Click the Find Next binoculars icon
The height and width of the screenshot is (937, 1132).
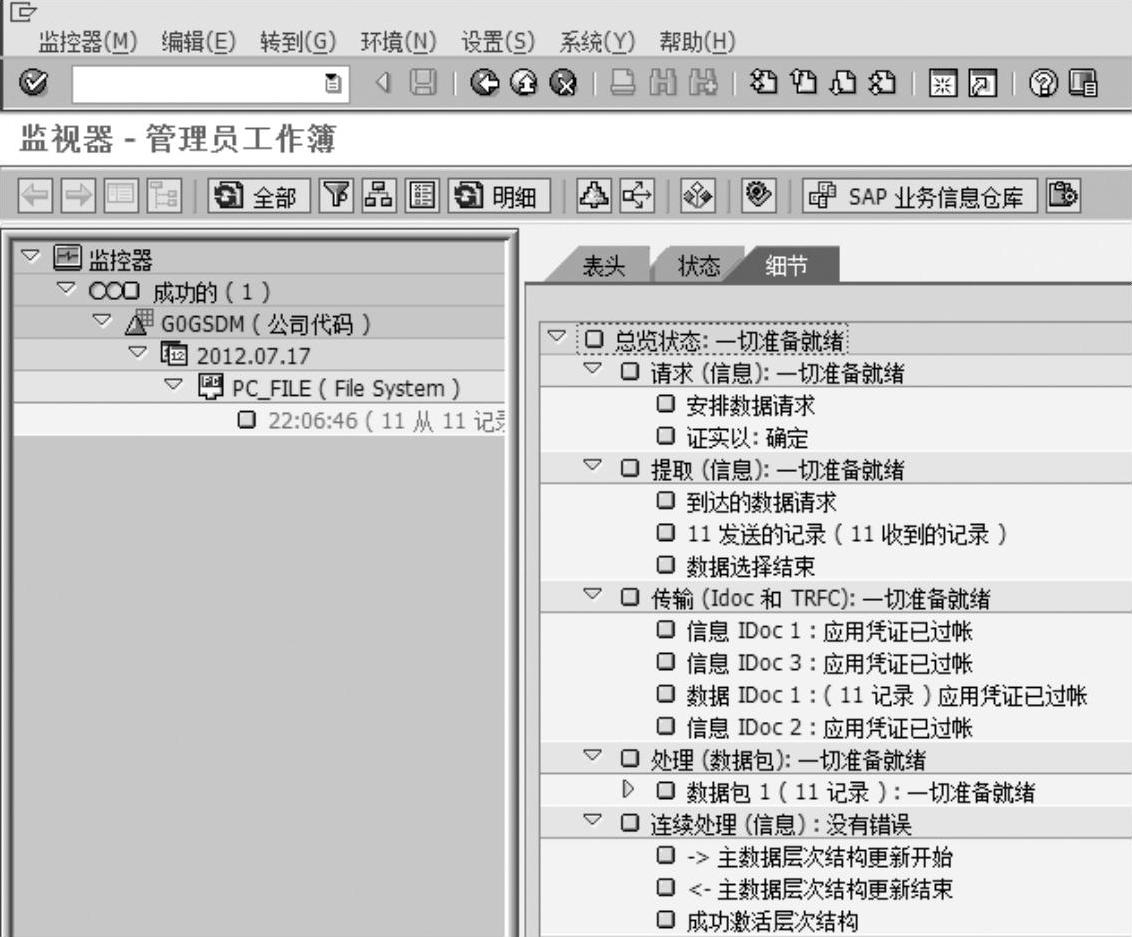click(703, 83)
